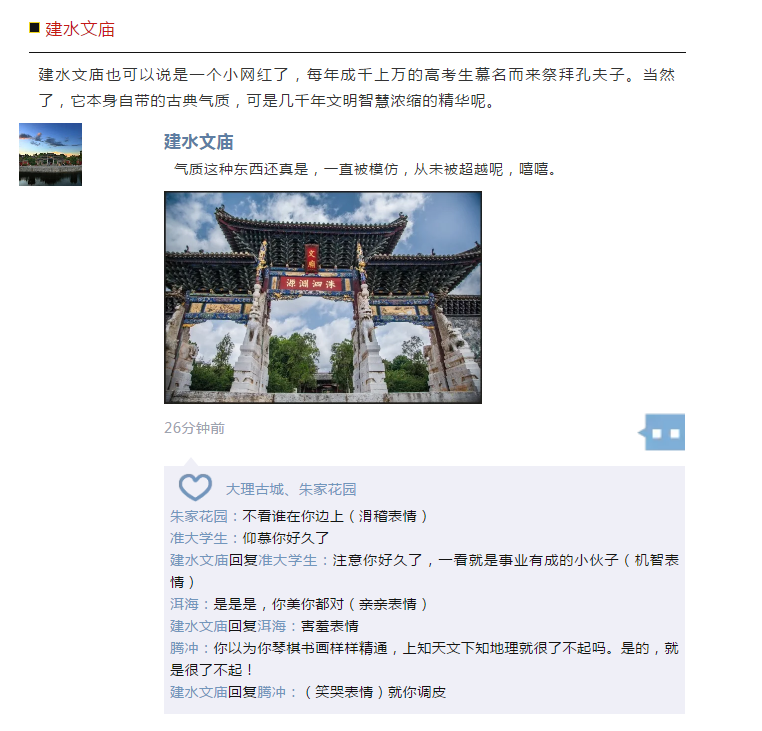762x731 pixels.
Task: Click 腾冲 in the last reply line
Action: tap(271, 692)
